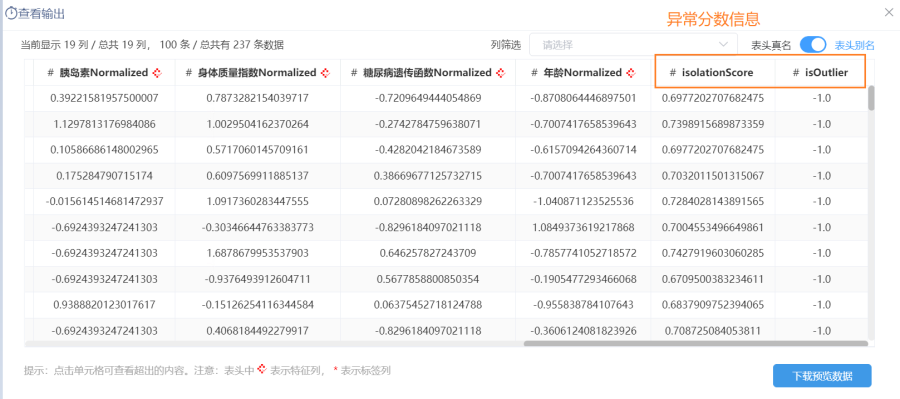Click the 年龄Normalized column header
The height and width of the screenshot is (399, 900).
point(583,73)
